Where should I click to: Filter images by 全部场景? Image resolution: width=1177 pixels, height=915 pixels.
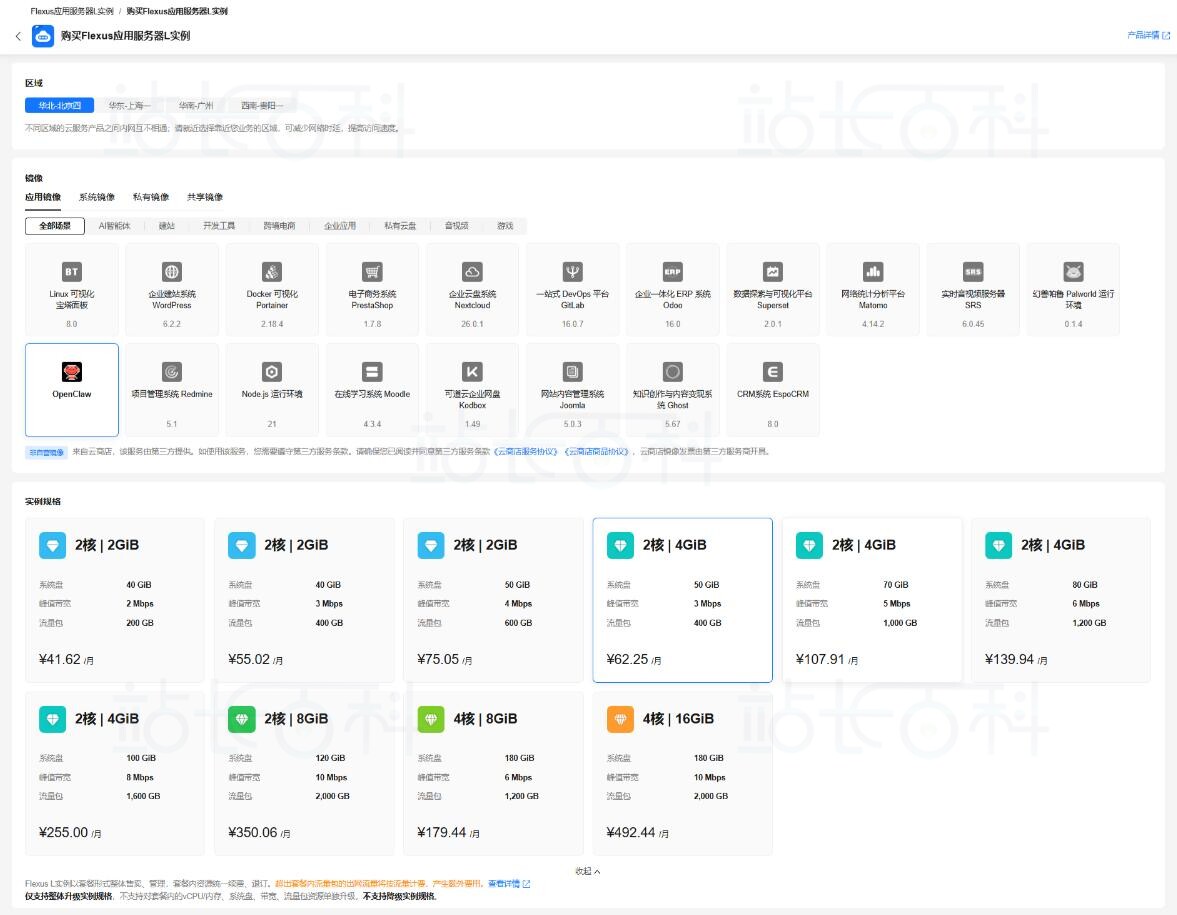click(x=55, y=226)
